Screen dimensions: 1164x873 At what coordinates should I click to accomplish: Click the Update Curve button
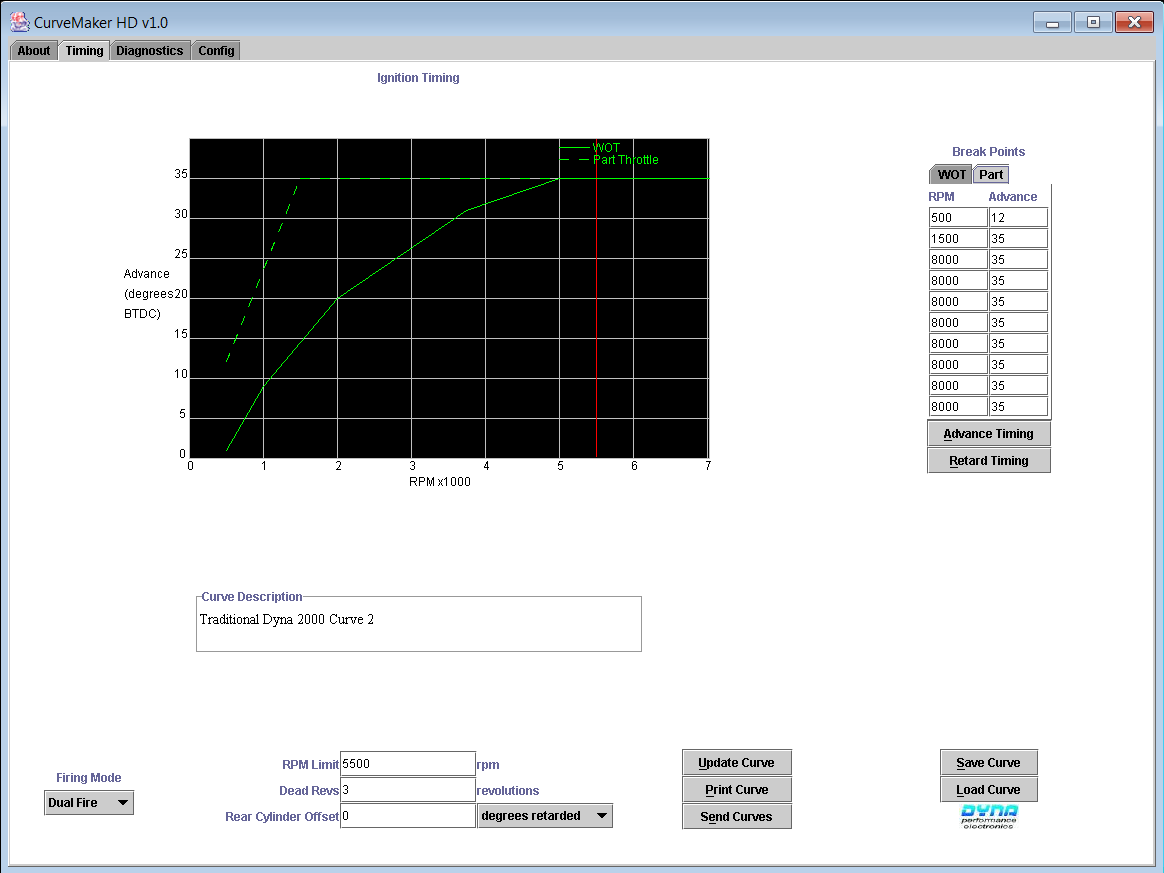point(737,763)
